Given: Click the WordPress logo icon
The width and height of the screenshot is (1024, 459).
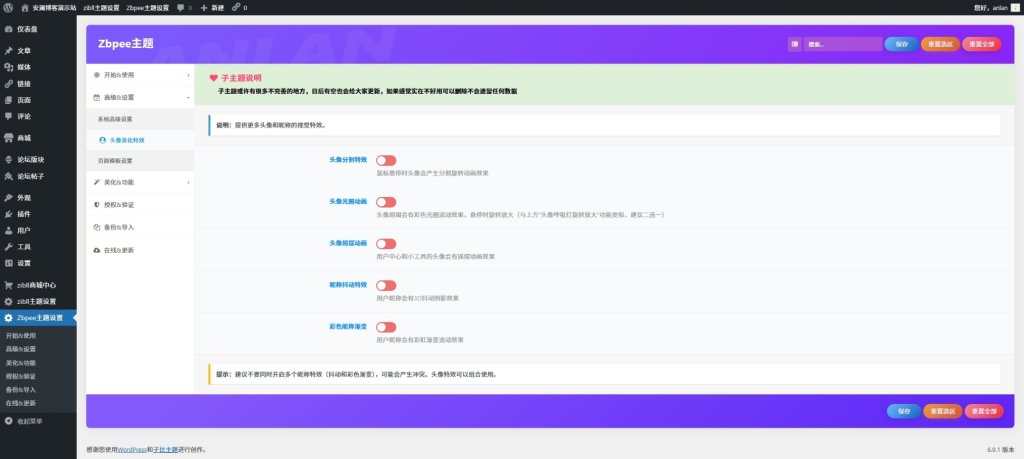Looking at the screenshot, I should pyautogui.click(x=8, y=8).
